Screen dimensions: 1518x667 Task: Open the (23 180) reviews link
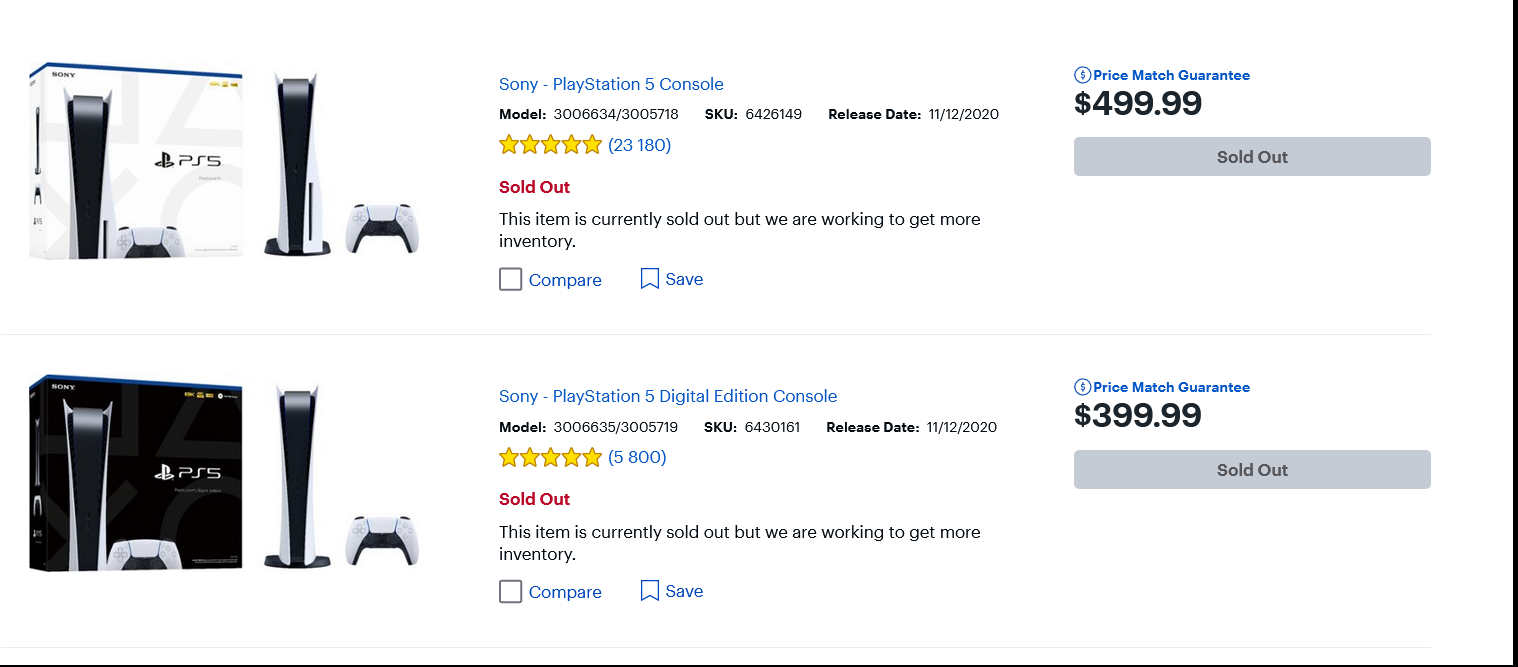pos(640,145)
